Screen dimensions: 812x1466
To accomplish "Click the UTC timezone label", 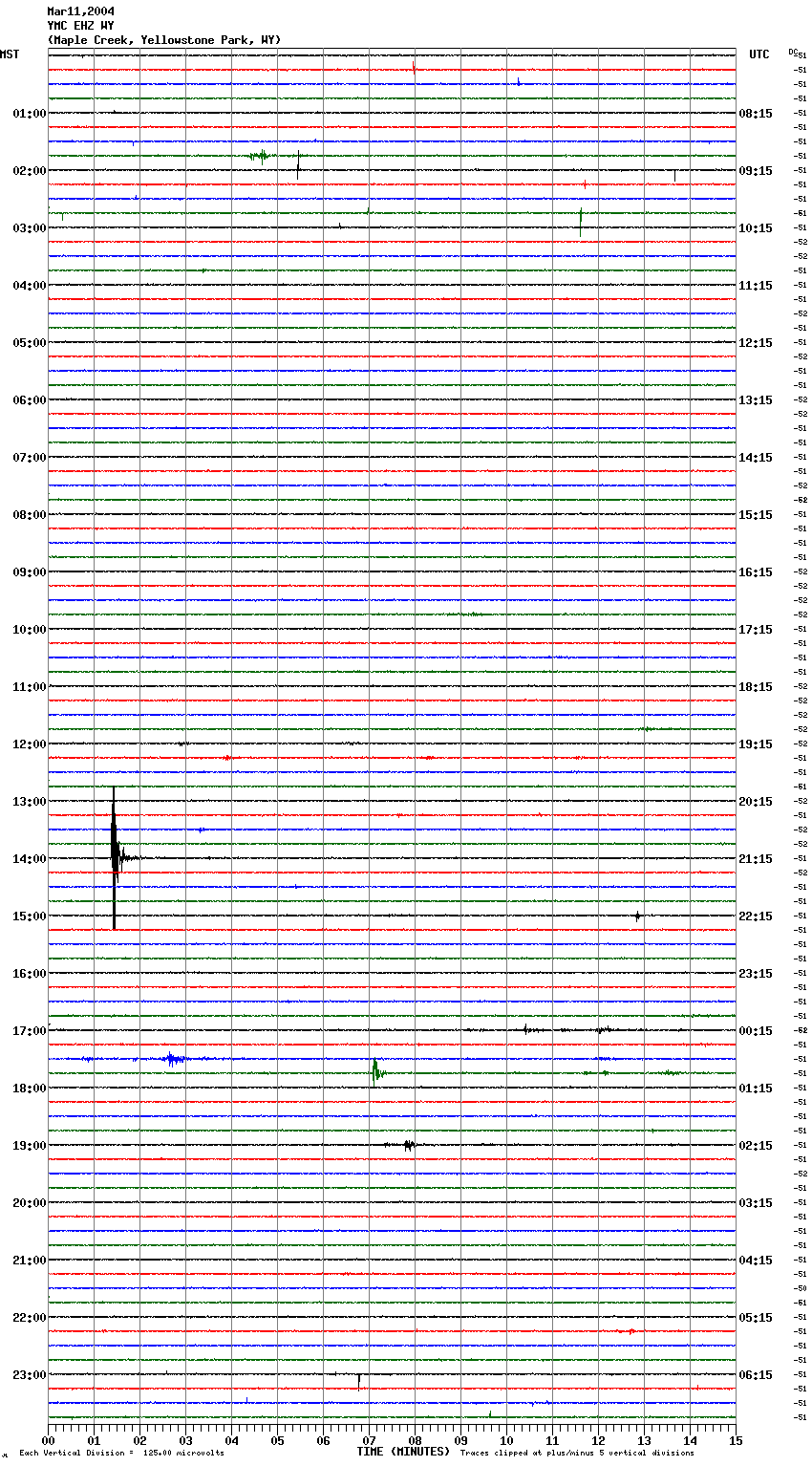I will [x=759, y=54].
